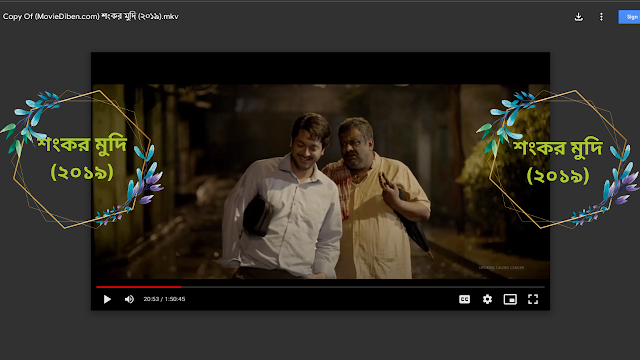Open video settings gear
Screen dimensions: 640x360
tap(487, 299)
